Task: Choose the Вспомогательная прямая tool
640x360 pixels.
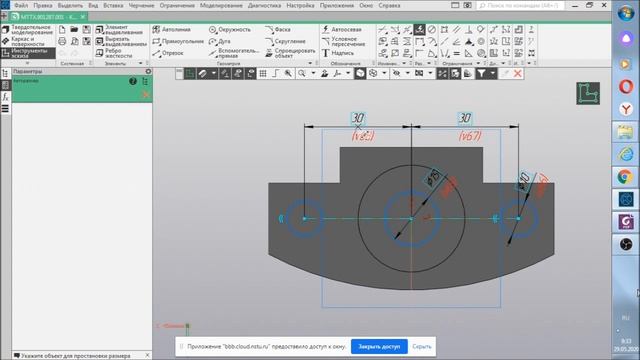Action: click(x=234, y=53)
